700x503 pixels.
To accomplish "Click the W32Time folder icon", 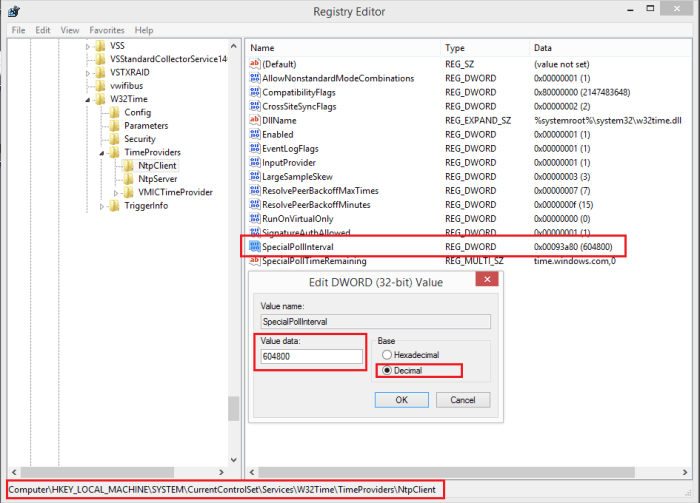I will [x=101, y=99].
